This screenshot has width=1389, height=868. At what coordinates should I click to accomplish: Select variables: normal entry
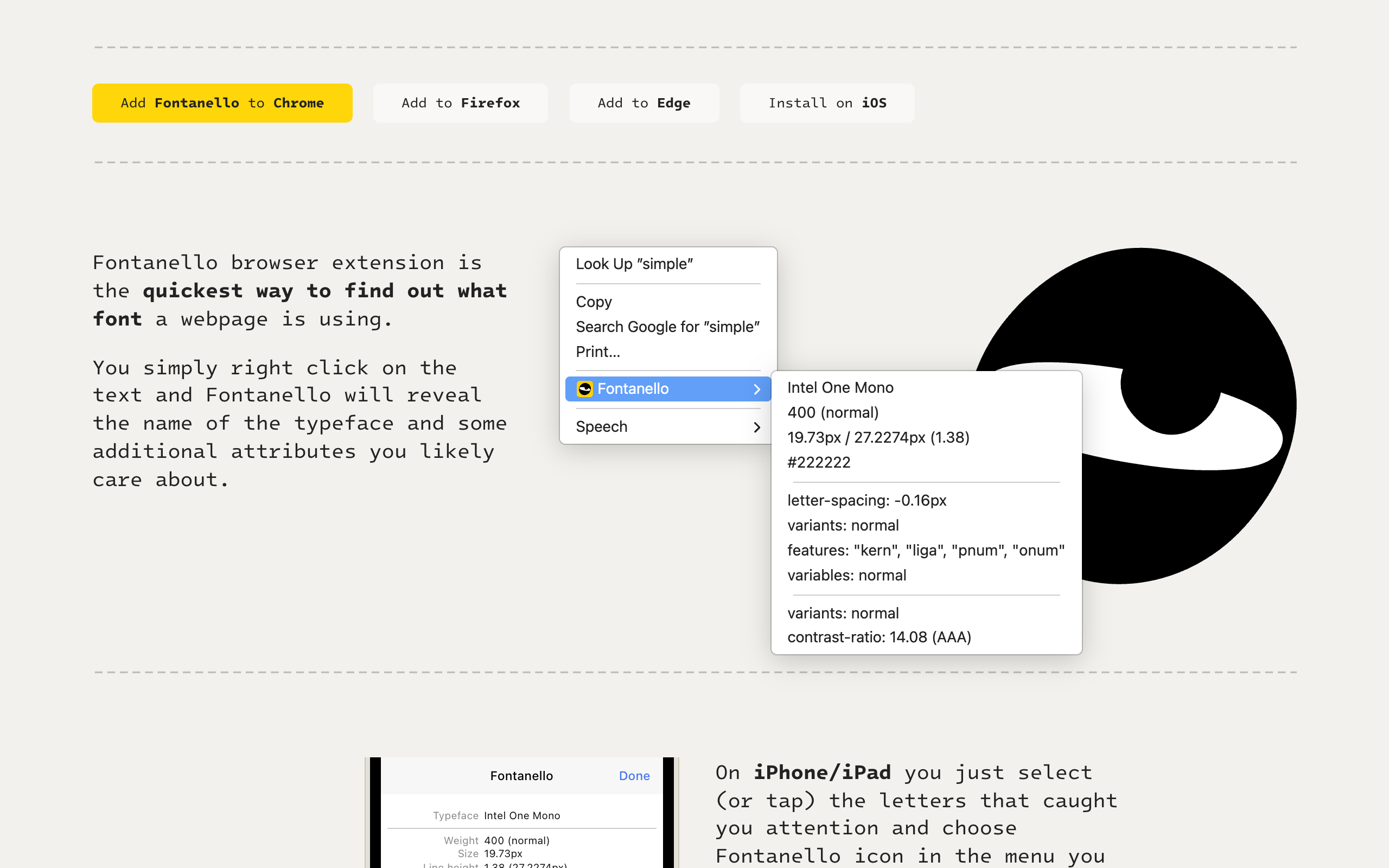pos(846,575)
